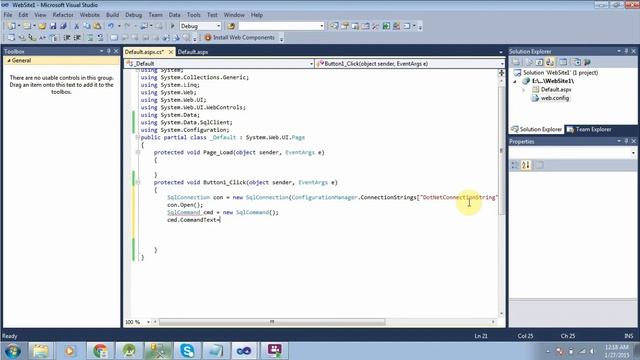Open the Help menu

pyautogui.click(x=257, y=15)
